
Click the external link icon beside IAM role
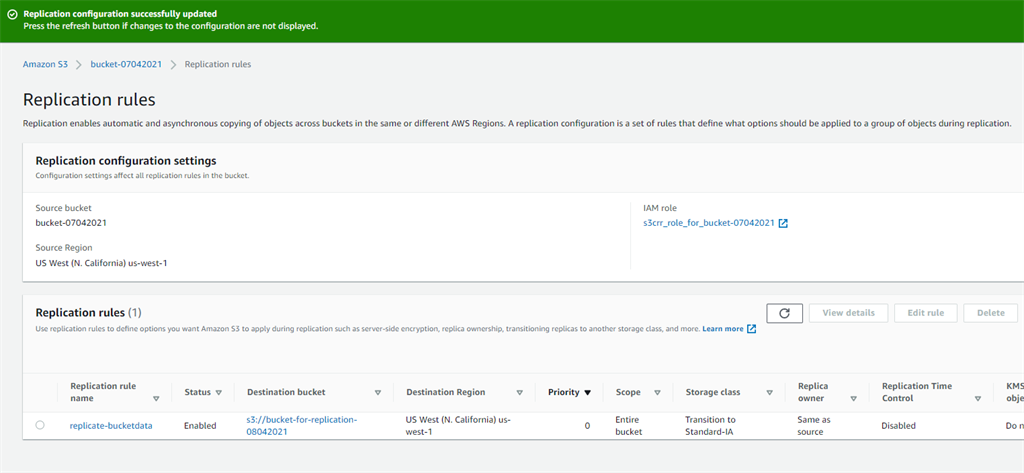pyautogui.click(x=783, y=223)
